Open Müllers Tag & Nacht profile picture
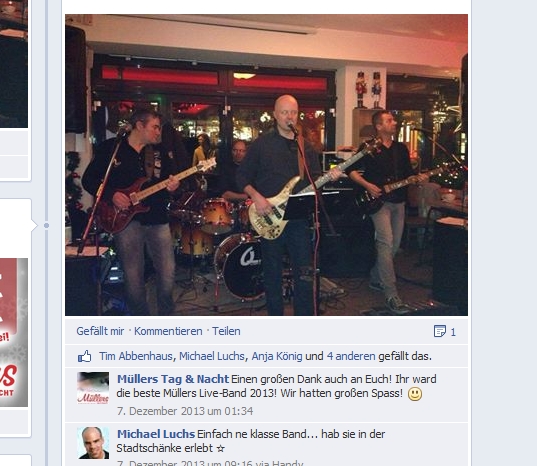Screen dimensions: 537x466 pos(93,388)
